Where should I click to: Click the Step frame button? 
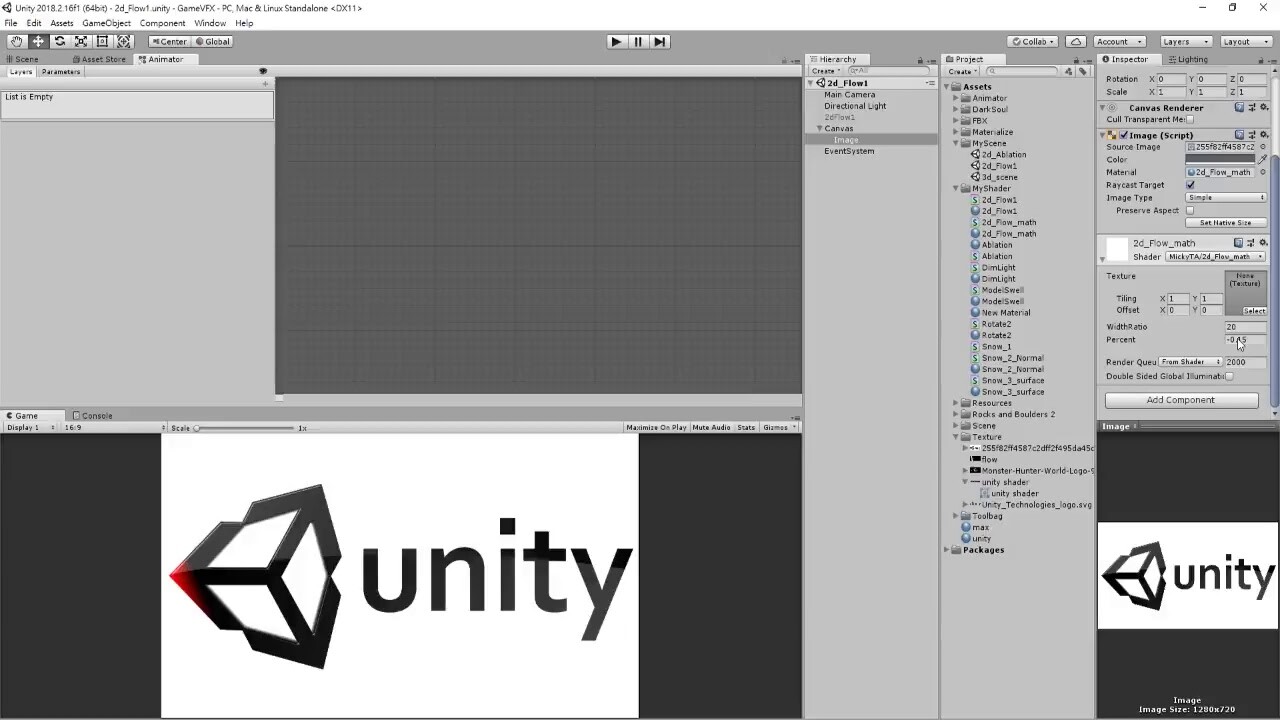point(659,41)
